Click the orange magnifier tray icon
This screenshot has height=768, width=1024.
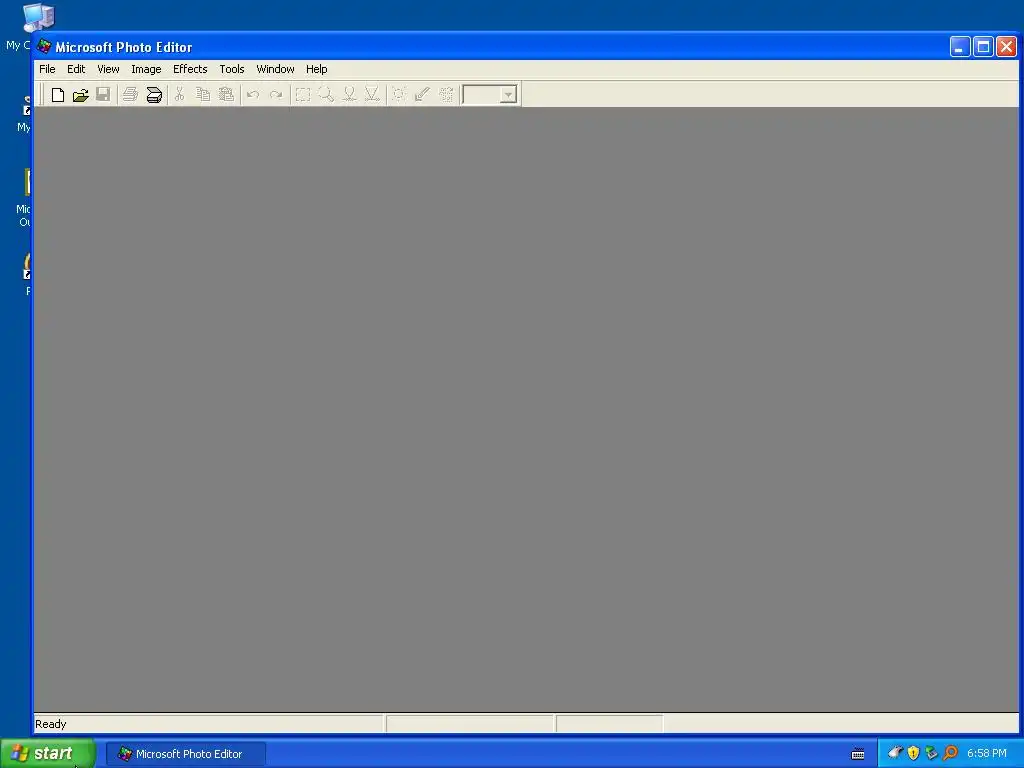950,753
